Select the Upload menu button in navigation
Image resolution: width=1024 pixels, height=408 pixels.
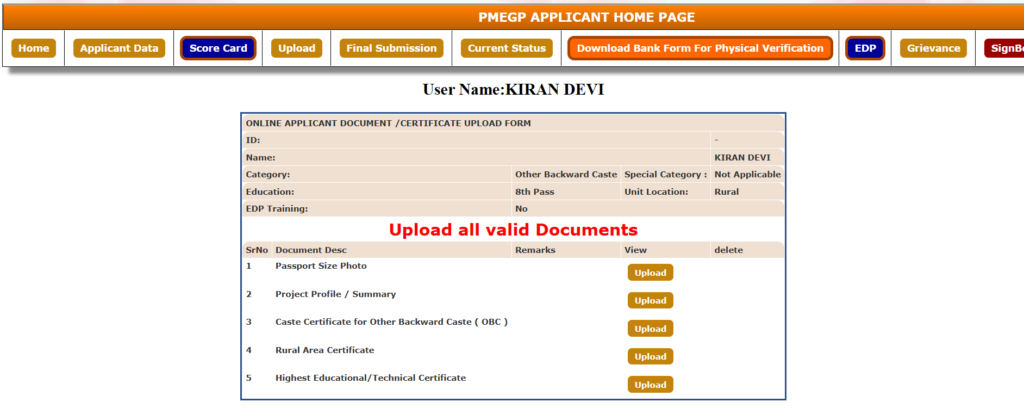point(296,48)
